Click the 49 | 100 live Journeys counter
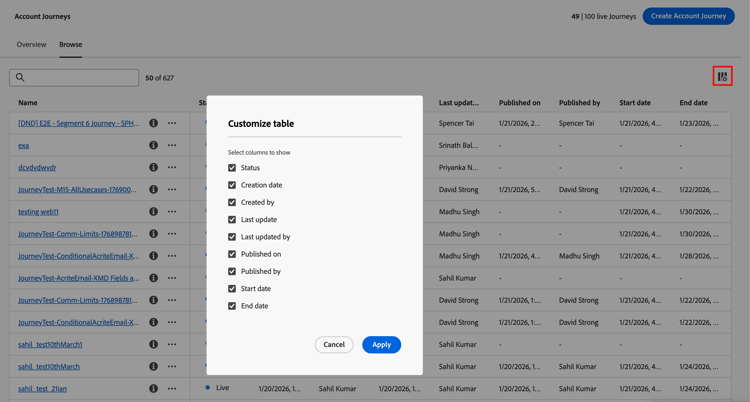The image size is (750, 402). [604, 16]
